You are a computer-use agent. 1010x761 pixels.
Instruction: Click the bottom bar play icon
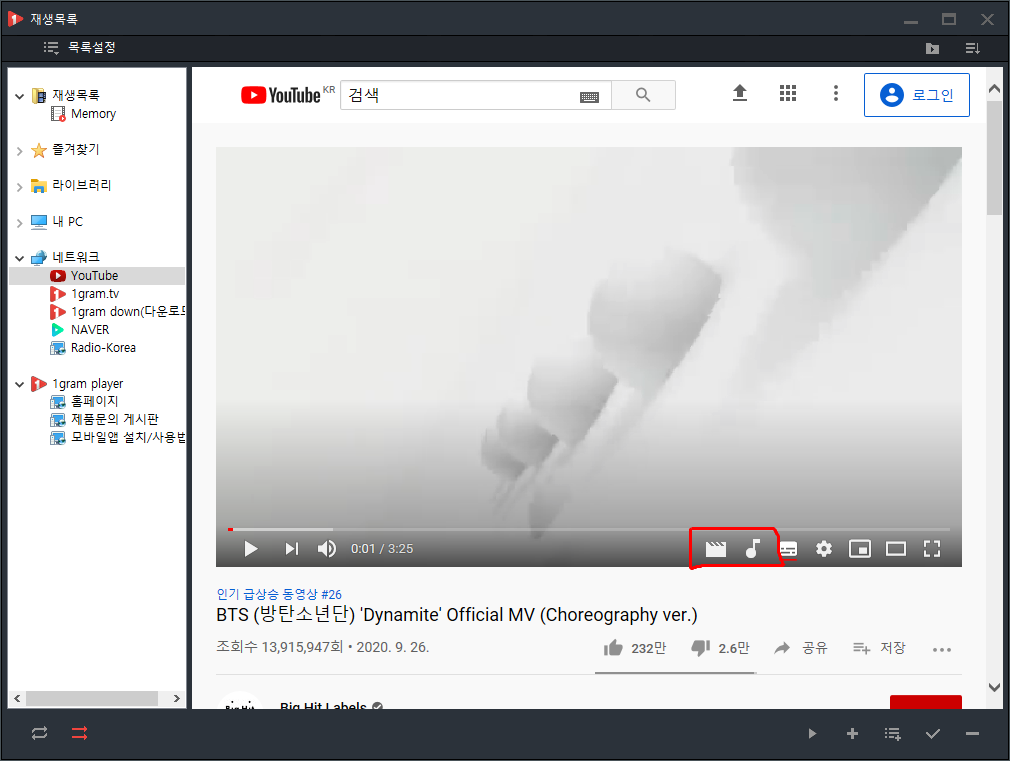click(812, 733)
